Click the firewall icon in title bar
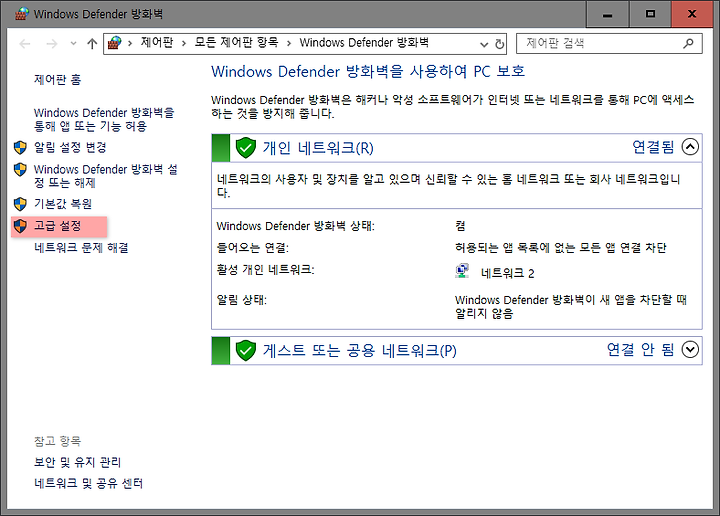This screenshot has height=516, width=720. [x=21, y=14]
